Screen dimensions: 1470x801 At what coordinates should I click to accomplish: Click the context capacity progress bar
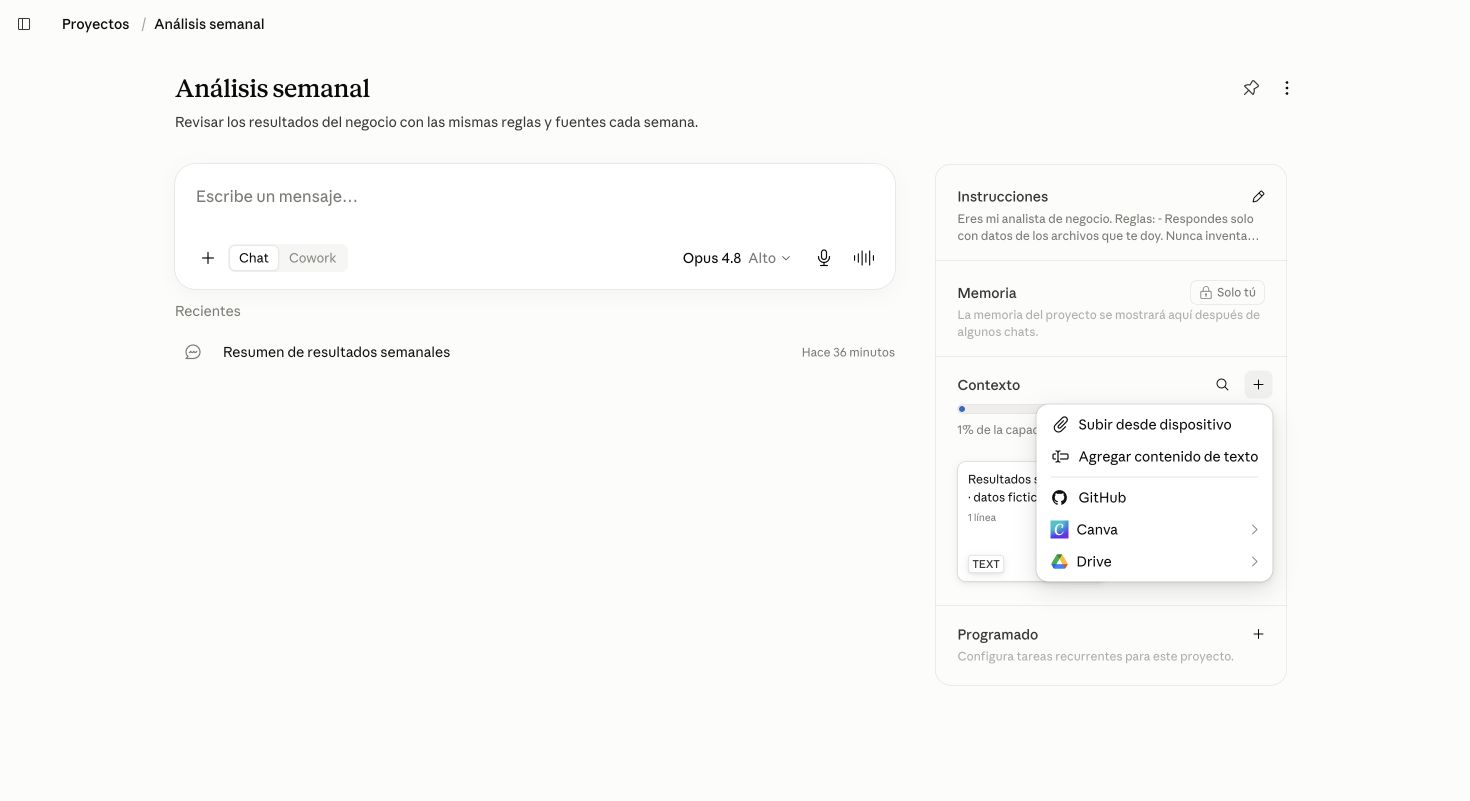click(x=997, y=409)
